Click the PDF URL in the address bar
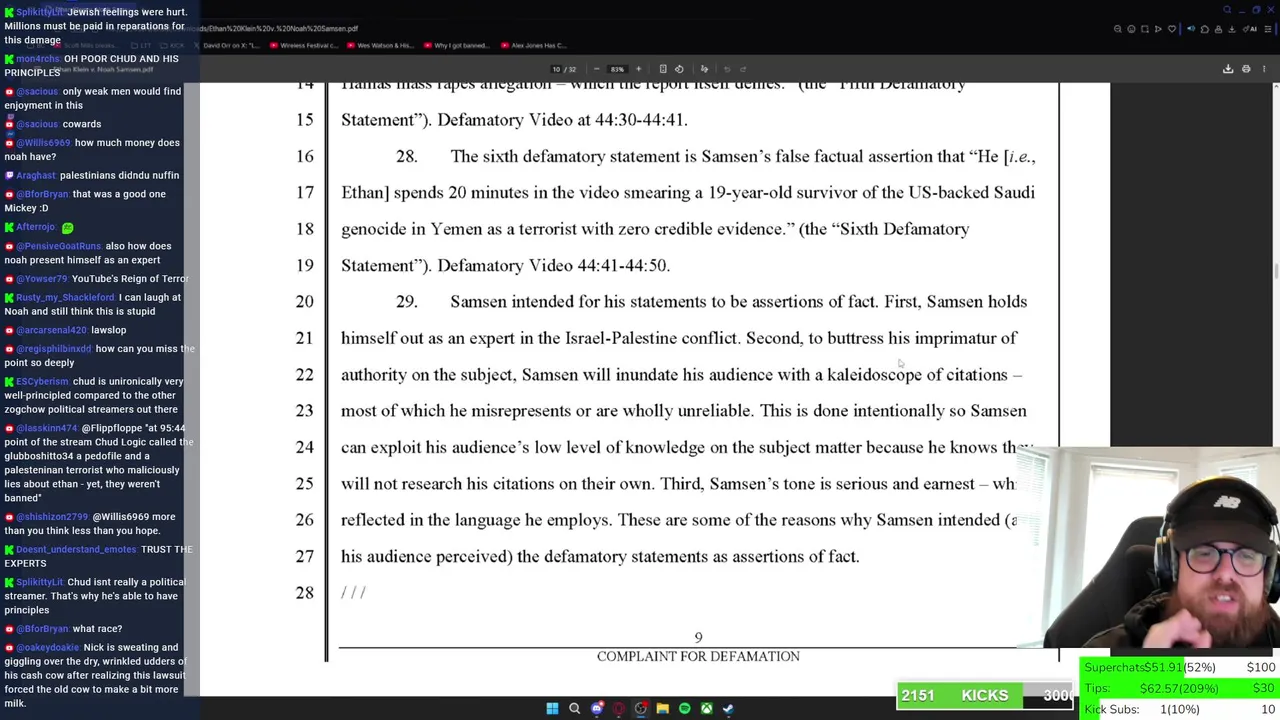The image size is (1280, 720). (x=280, y=29)
